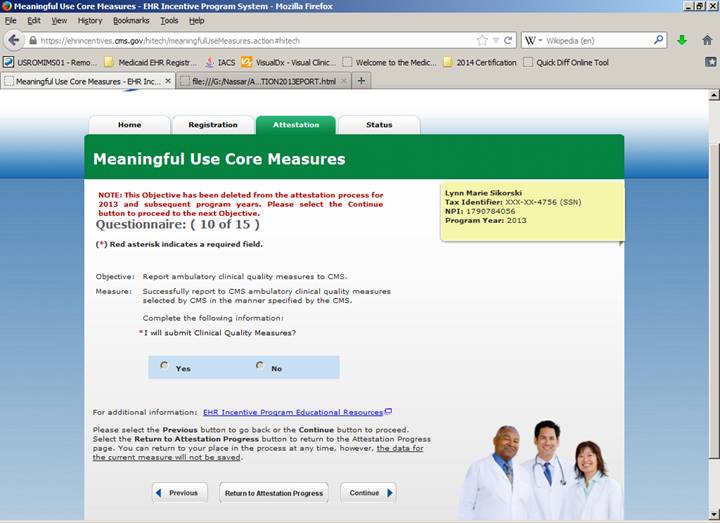Click Return to Attestation Progress button
Image resolution: width=720 pixels, height=523 pixels.
274,493
